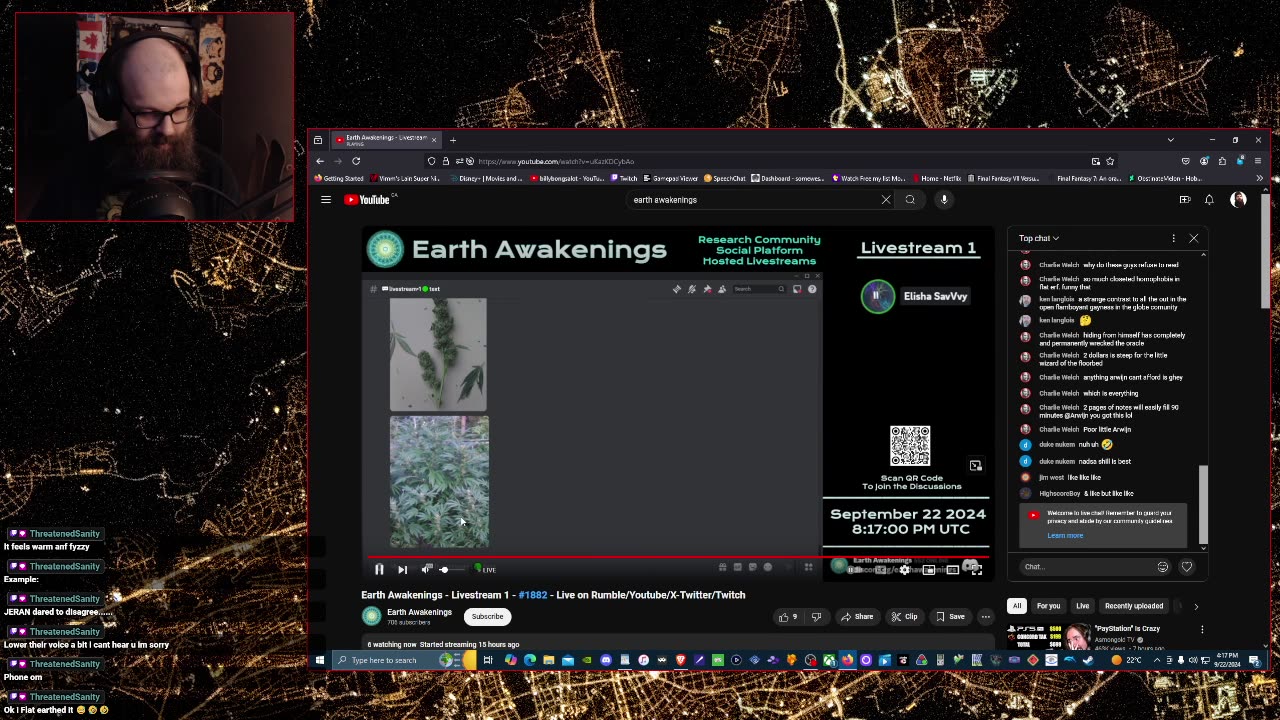Send a heart reaction in chat

[1187, 567]
